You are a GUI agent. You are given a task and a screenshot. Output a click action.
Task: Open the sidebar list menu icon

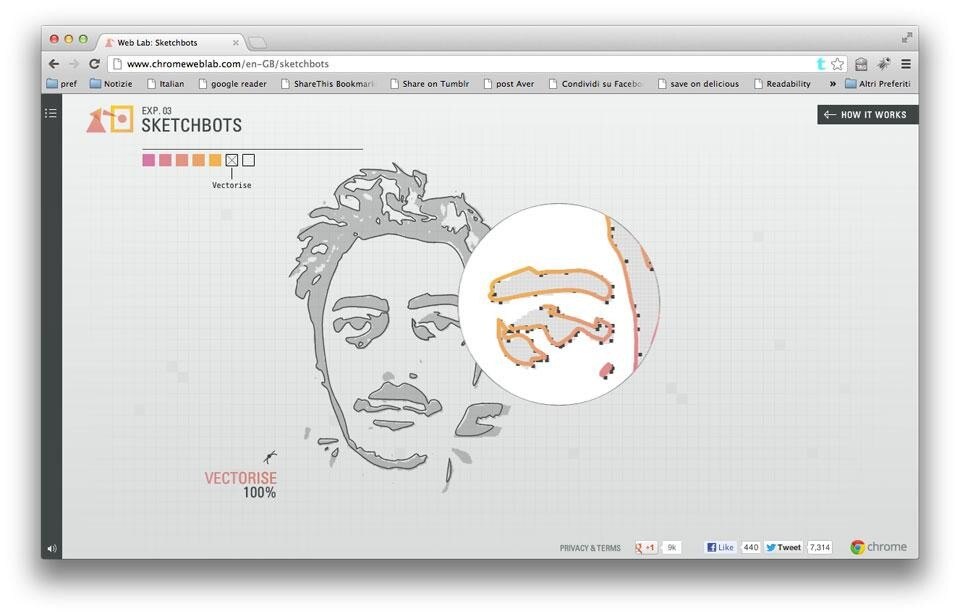coord(51,114)
